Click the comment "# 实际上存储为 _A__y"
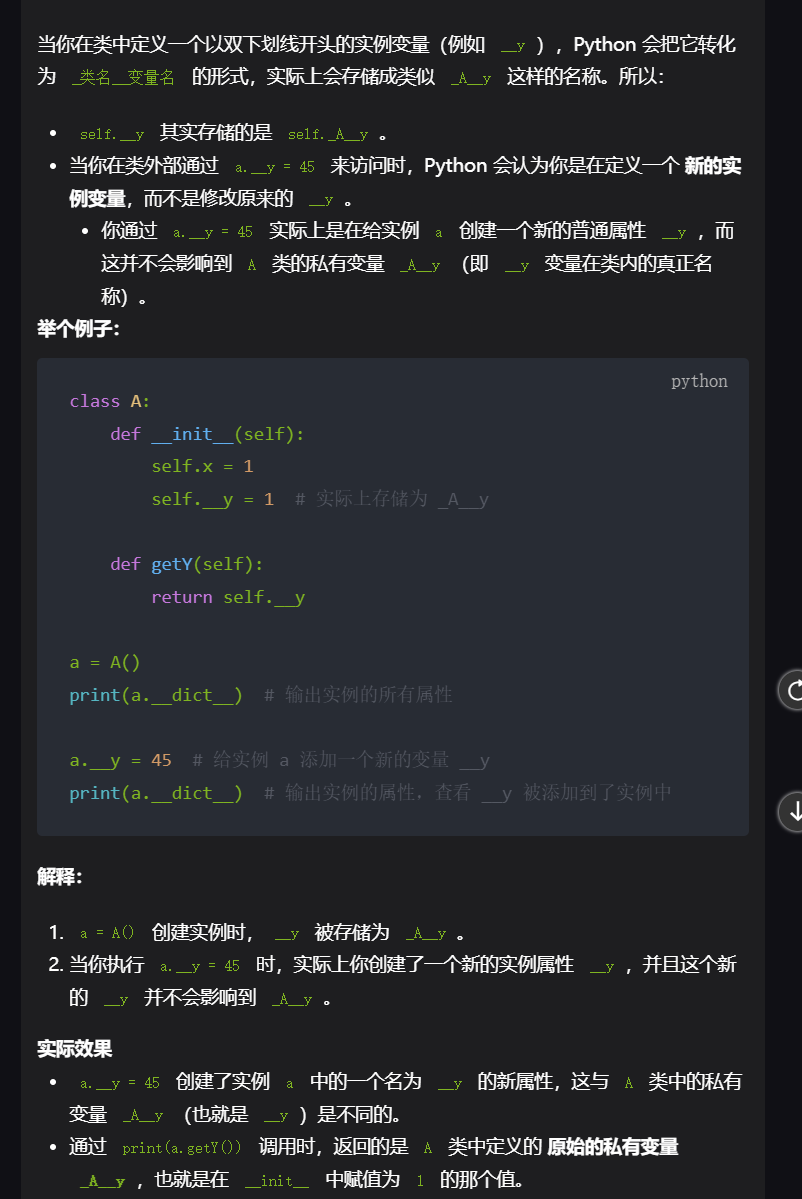 pos(391,499)
